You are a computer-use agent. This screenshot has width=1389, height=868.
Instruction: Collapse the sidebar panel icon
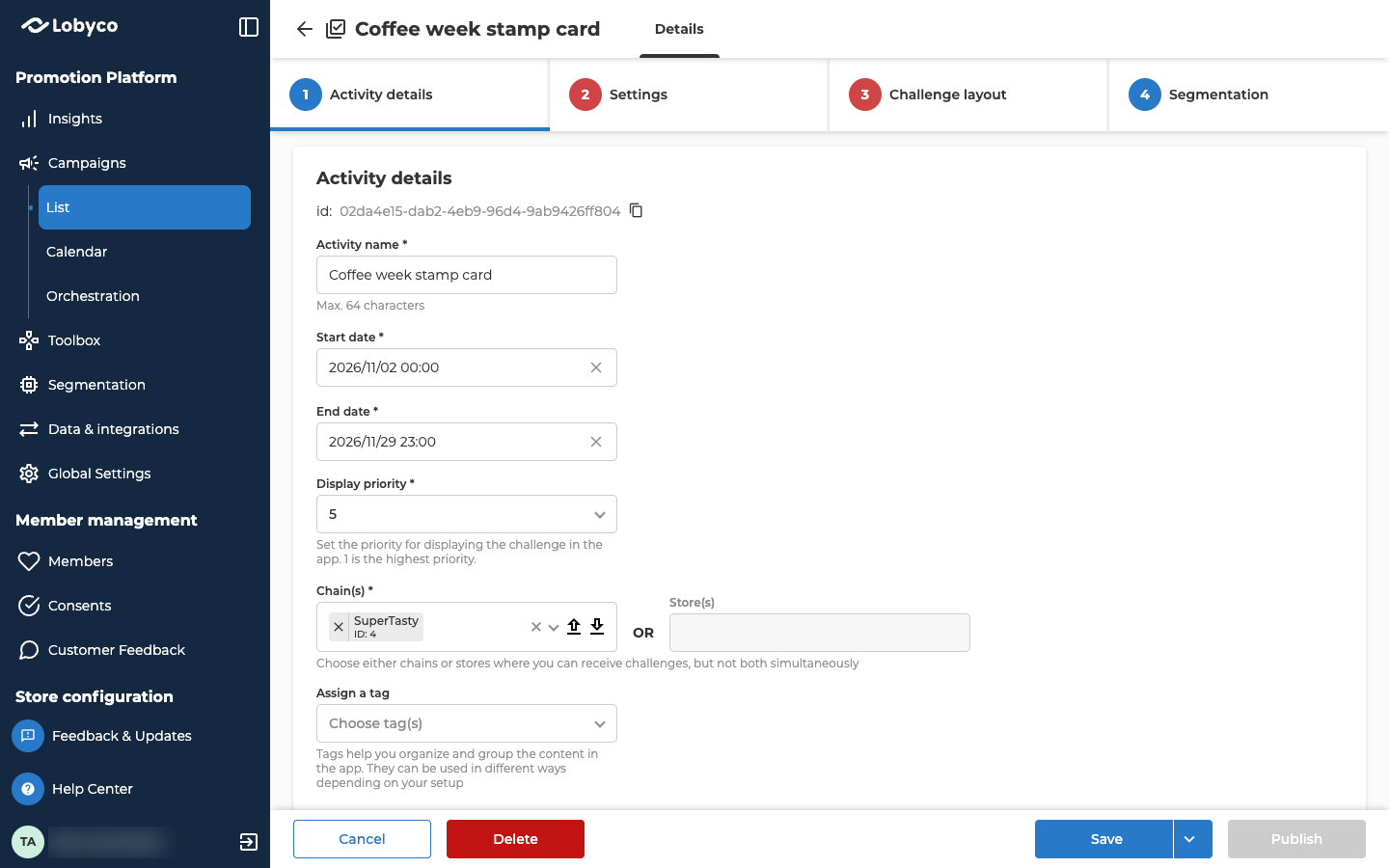coord(249,27)
